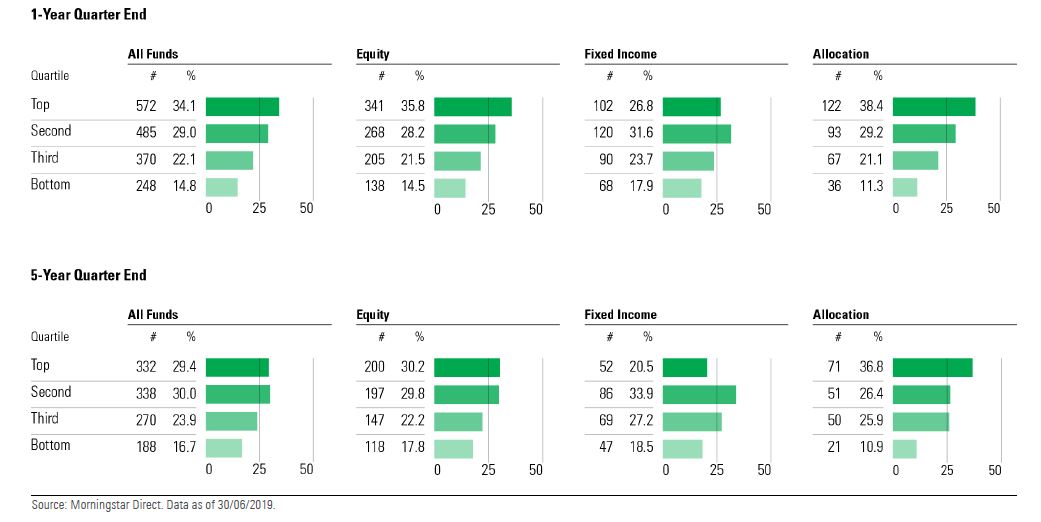Pick the 1-Year Allocation Top quartile bar

[933, 107]
